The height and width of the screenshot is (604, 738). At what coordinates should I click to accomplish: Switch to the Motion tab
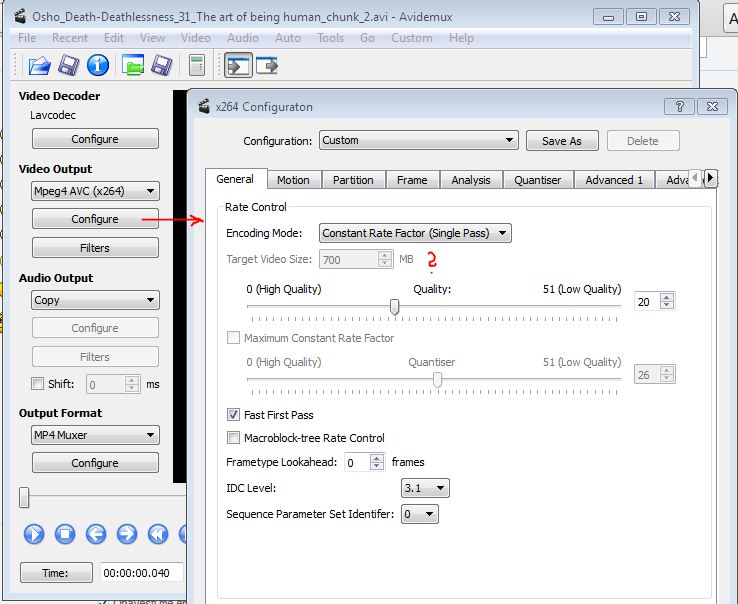(x=293, y=180)
